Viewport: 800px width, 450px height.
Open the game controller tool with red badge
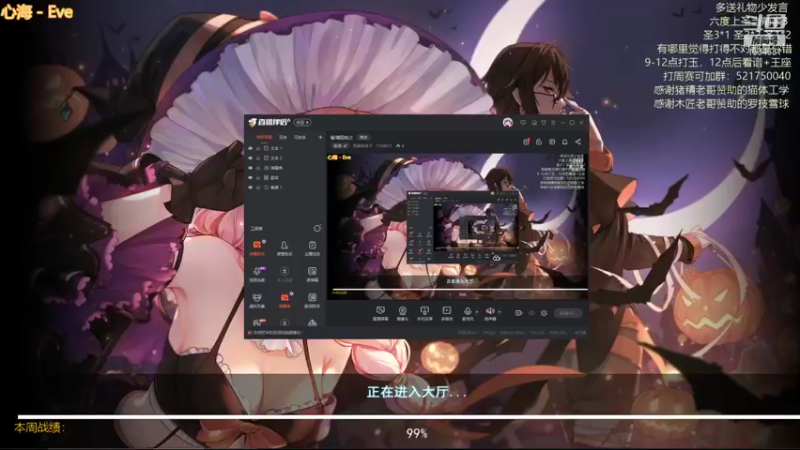click(x=257, y=322)
